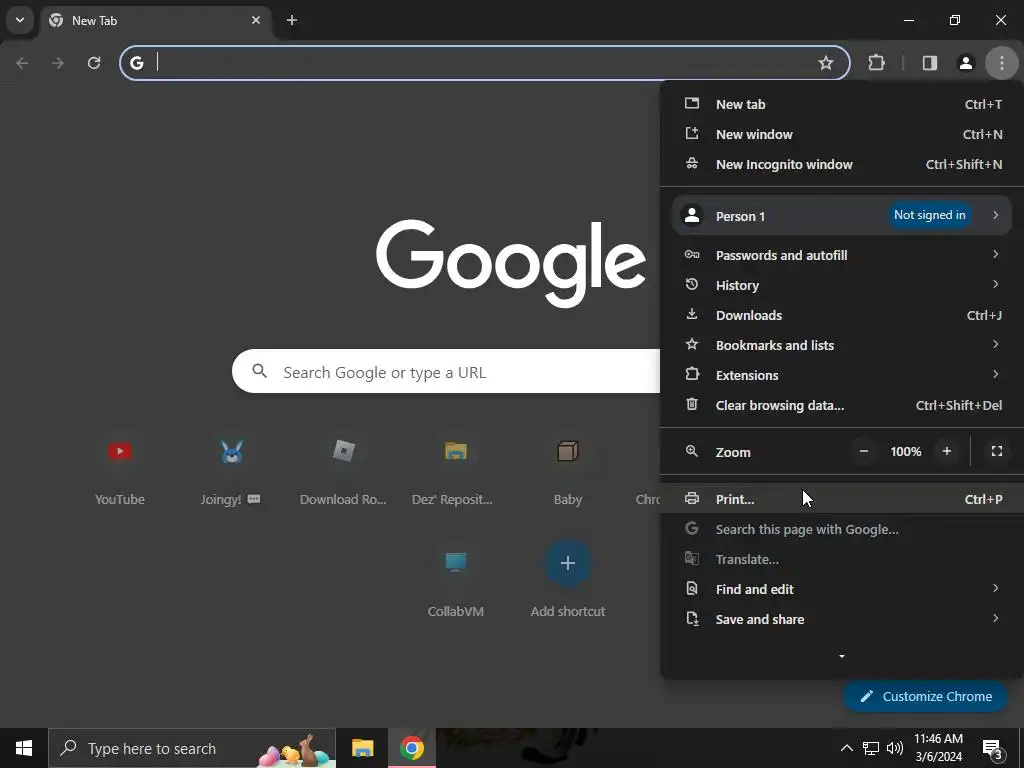Click the Not signed in badge
The image size is (1024, 768).
tap(929, 215)
